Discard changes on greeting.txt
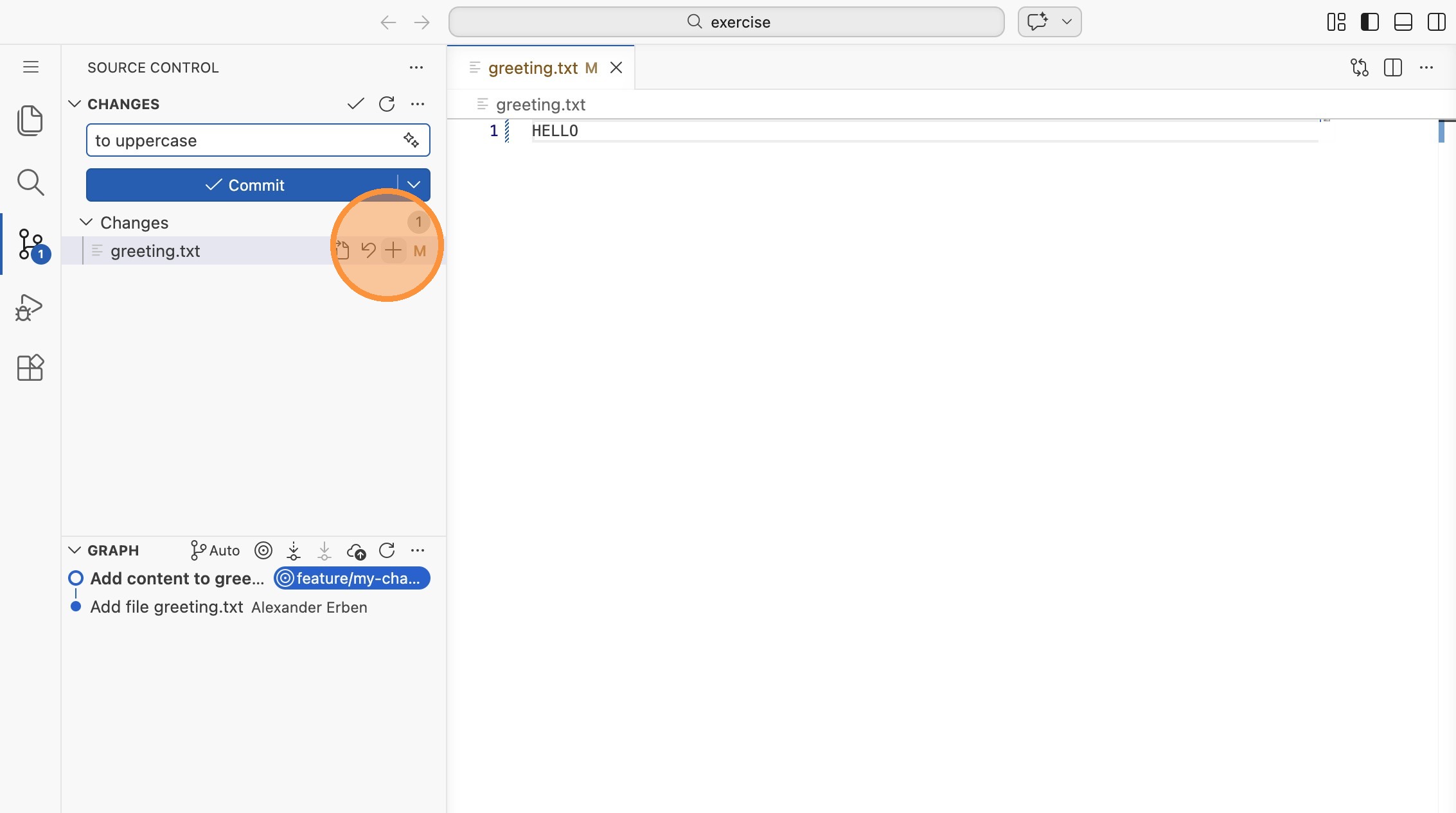Viewport: 1456px width, 813px height. [368, 250]
